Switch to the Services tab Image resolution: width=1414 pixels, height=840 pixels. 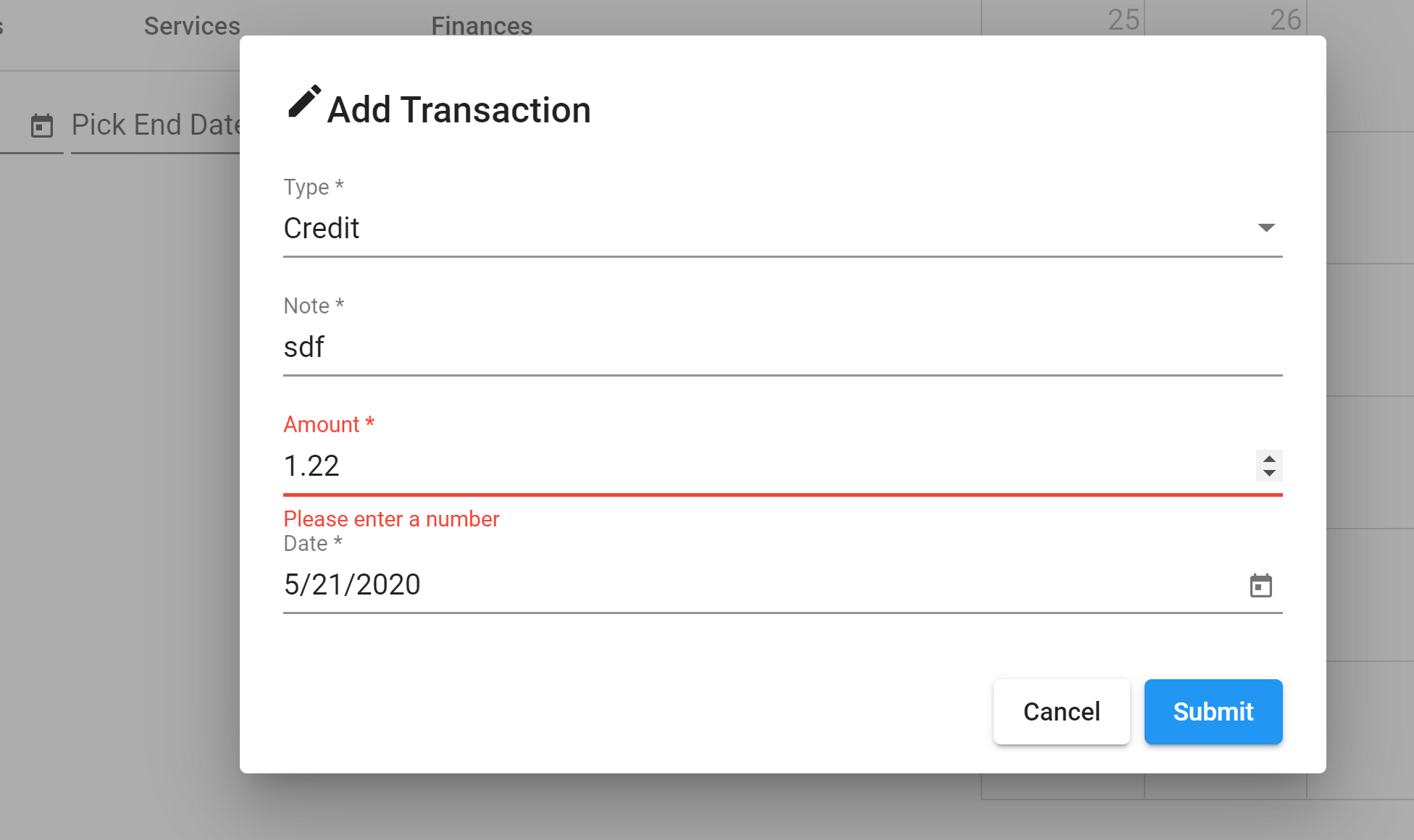tap(191, 25)
